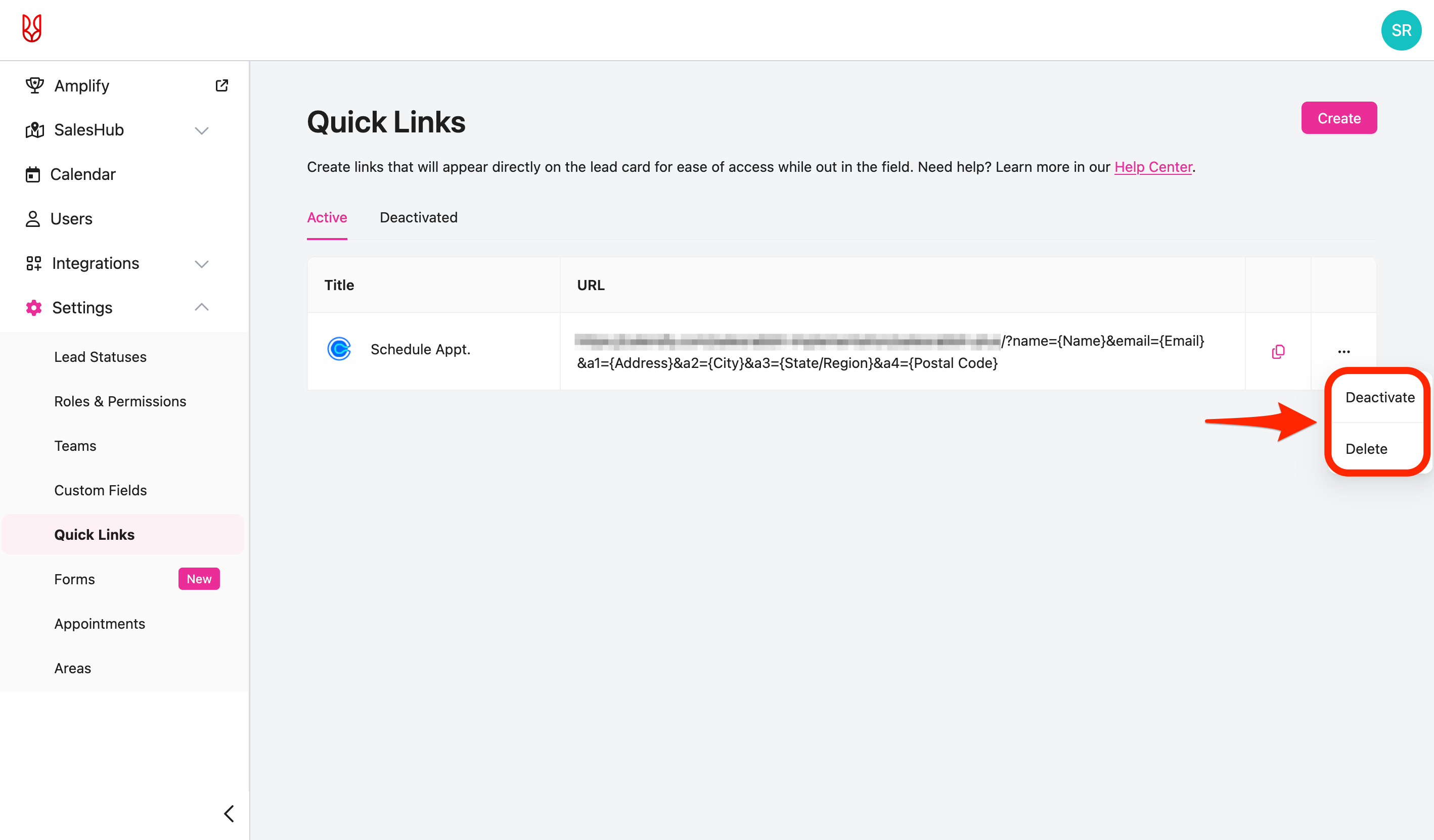1434x840 pixels.
Task: Click the red fox logo icon
Action: click(x=32, y=28)
